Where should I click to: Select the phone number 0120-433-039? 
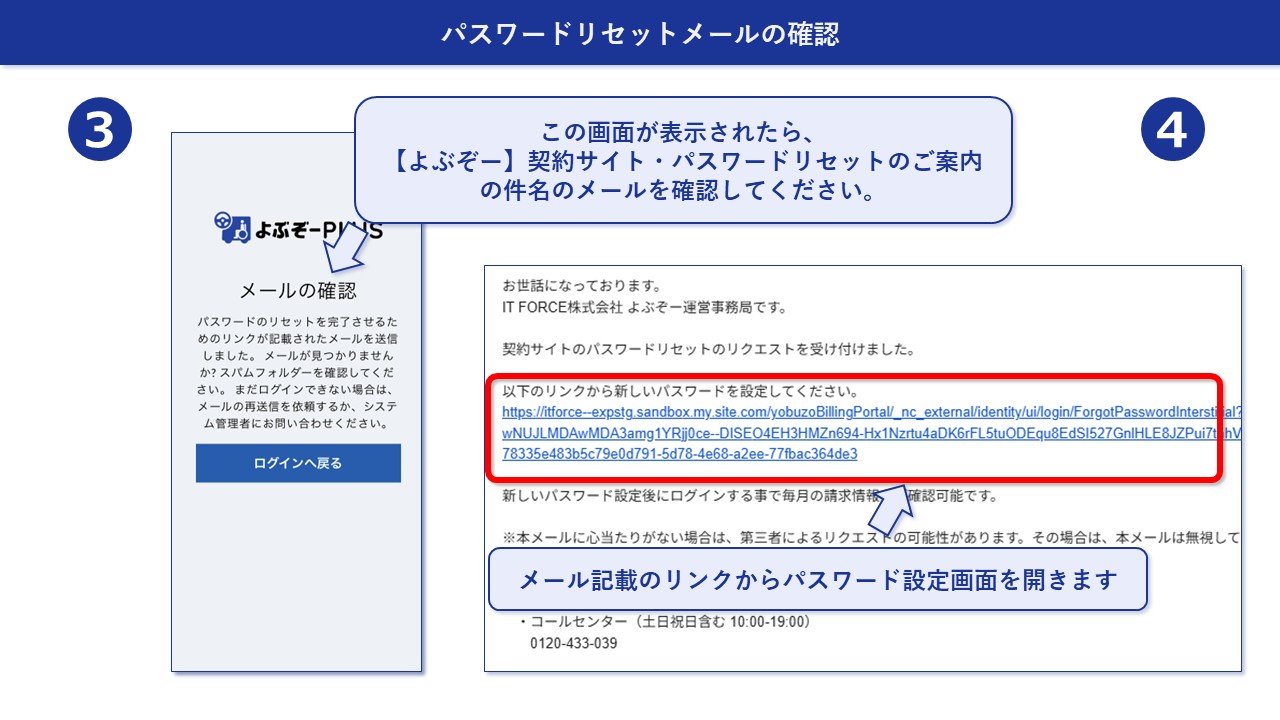click(x=573, y=643)
